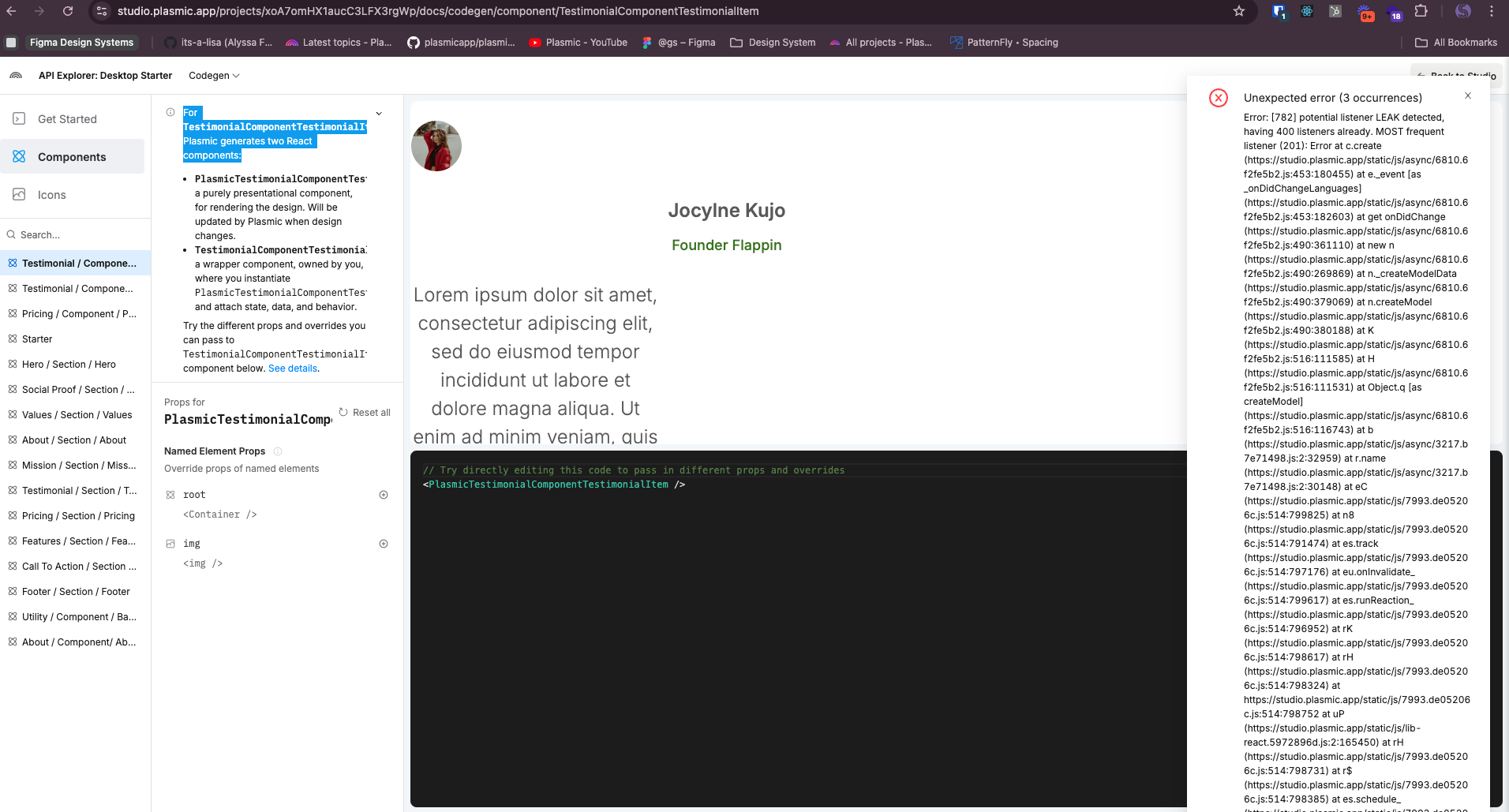Open Values / Section / Values component

click(x=76, y=415)
